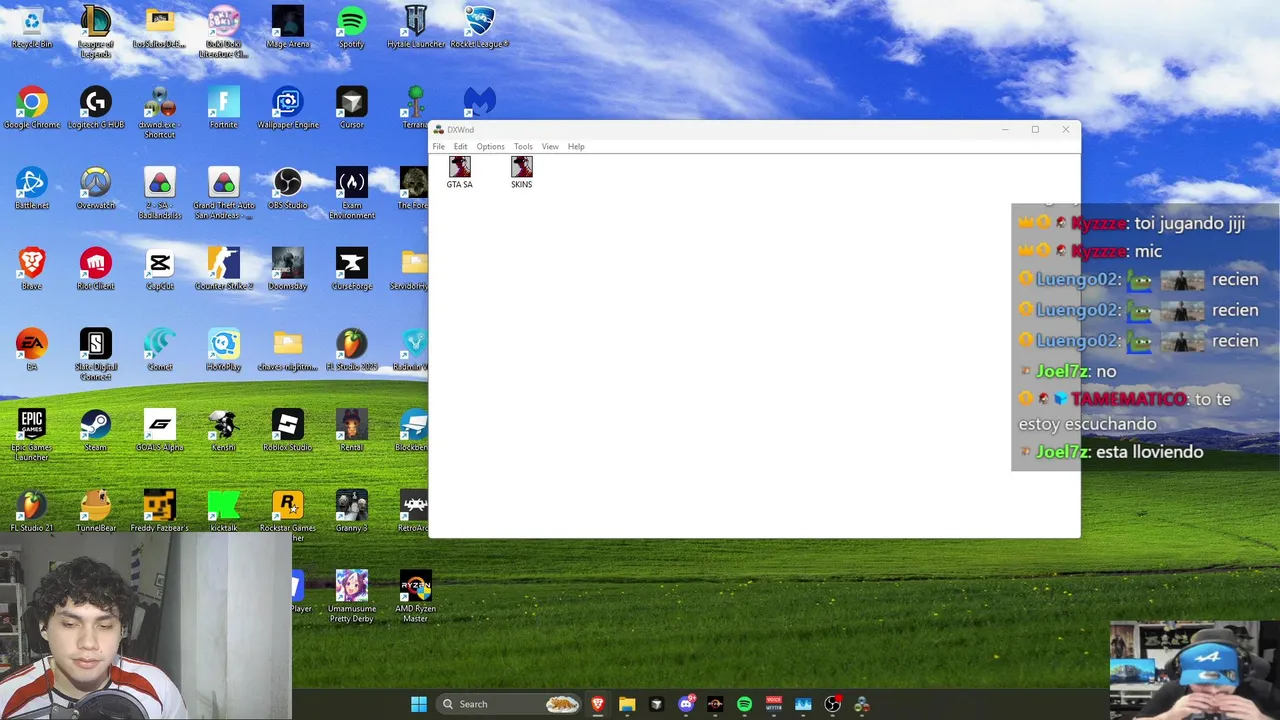The height and width of the screenshot is (720, 1280).
Task: Select the Recycle Bin desktop icon
Action: pyautogui.click(x=32, y=28)
